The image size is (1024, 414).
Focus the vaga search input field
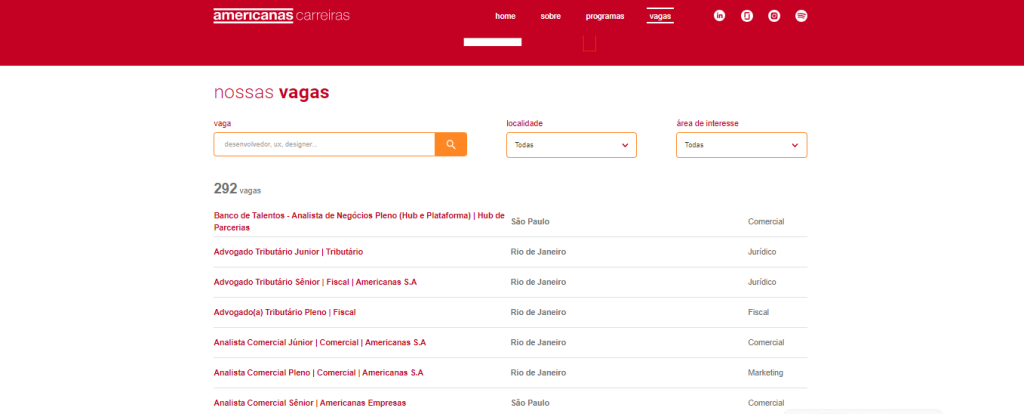coord(324,144)
